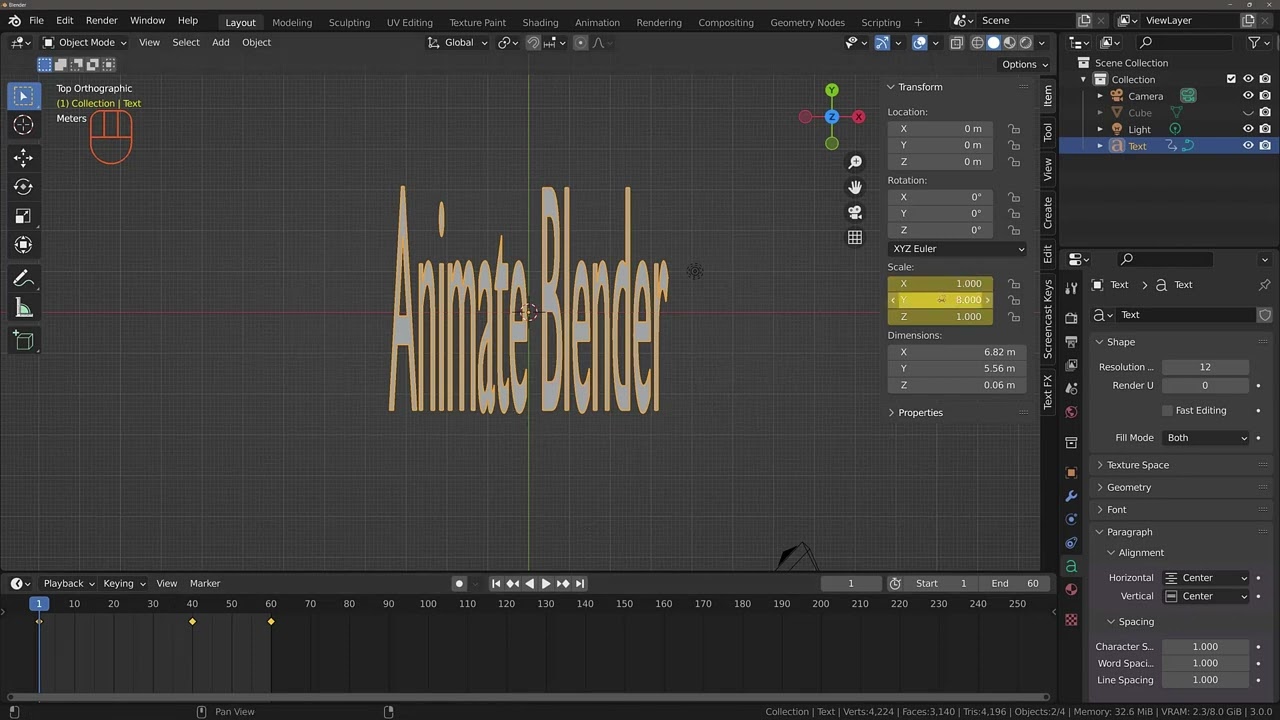Adjust the Y scale slider
1280x720 pixels.
coord(940,300)
